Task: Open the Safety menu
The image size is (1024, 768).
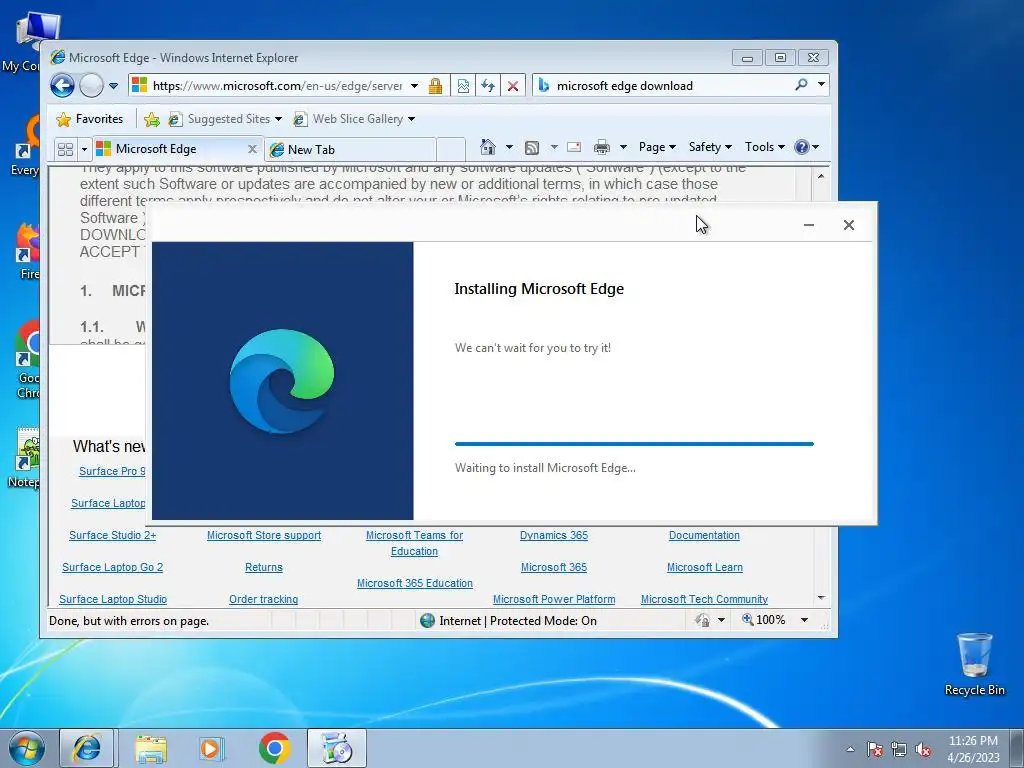Action: [710, 147]
